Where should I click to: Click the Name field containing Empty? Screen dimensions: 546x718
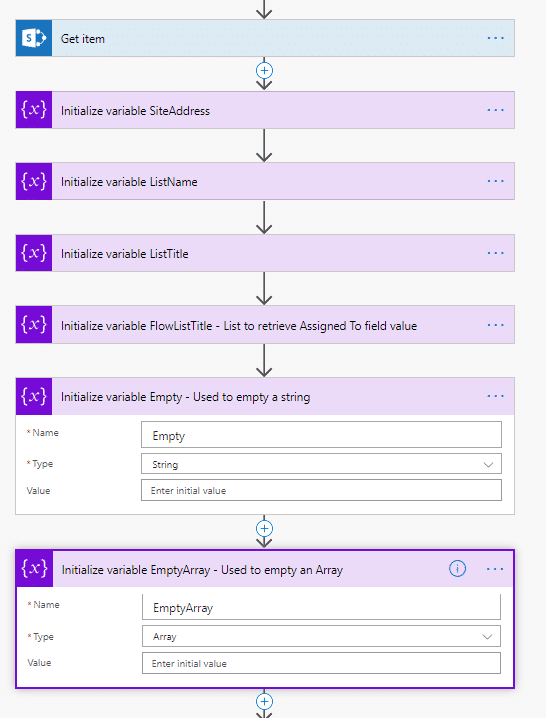click(x=321, y=435)
